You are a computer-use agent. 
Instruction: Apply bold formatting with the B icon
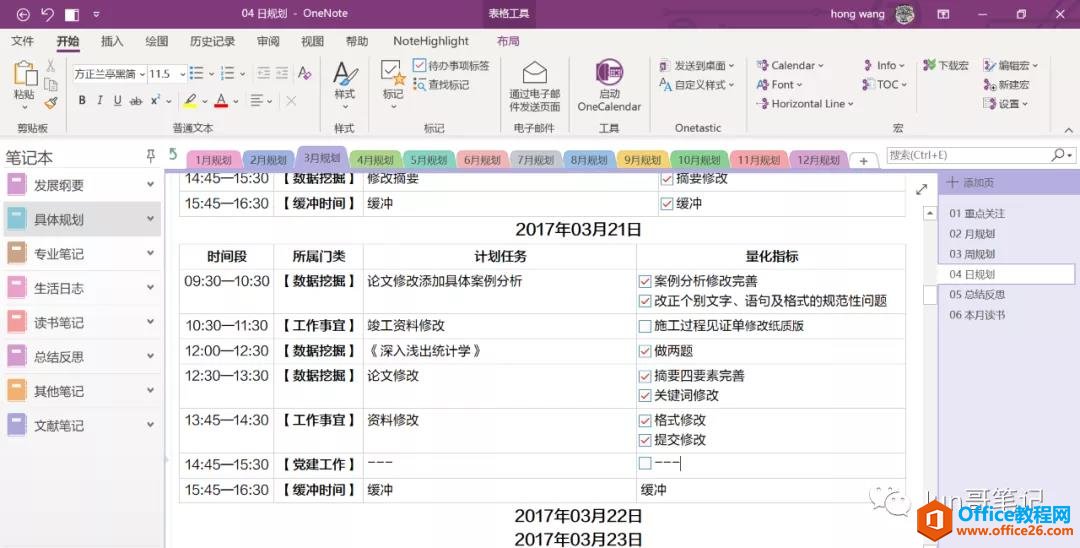pyautogui.click(x=82, y=101)
